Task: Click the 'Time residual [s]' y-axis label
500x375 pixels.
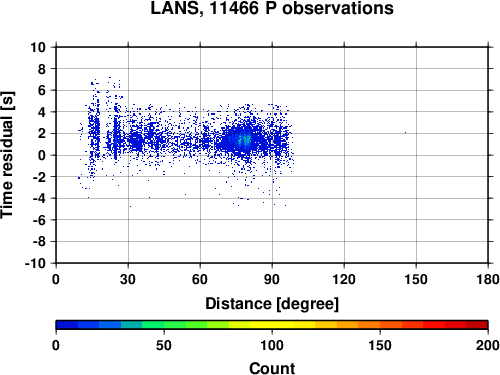Action: (7, 155)
